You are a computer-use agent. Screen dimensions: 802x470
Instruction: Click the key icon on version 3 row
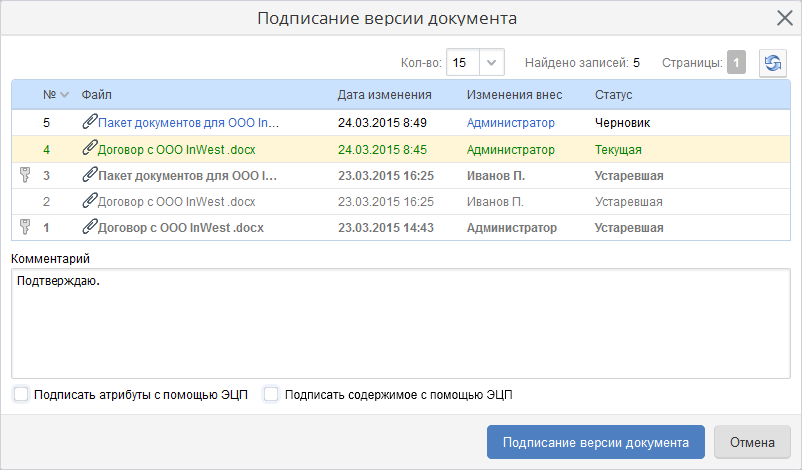pyautogui.click(x=25, y=175)
